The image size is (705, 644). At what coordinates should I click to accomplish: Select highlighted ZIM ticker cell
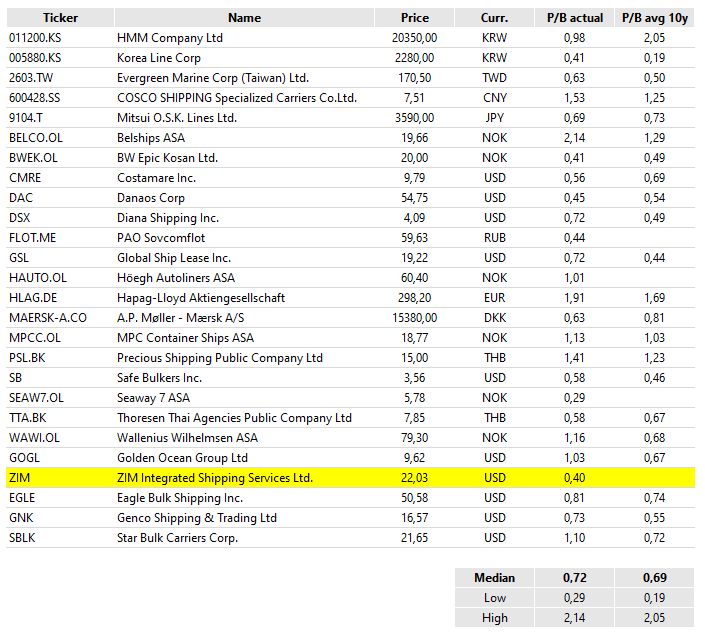60,478
